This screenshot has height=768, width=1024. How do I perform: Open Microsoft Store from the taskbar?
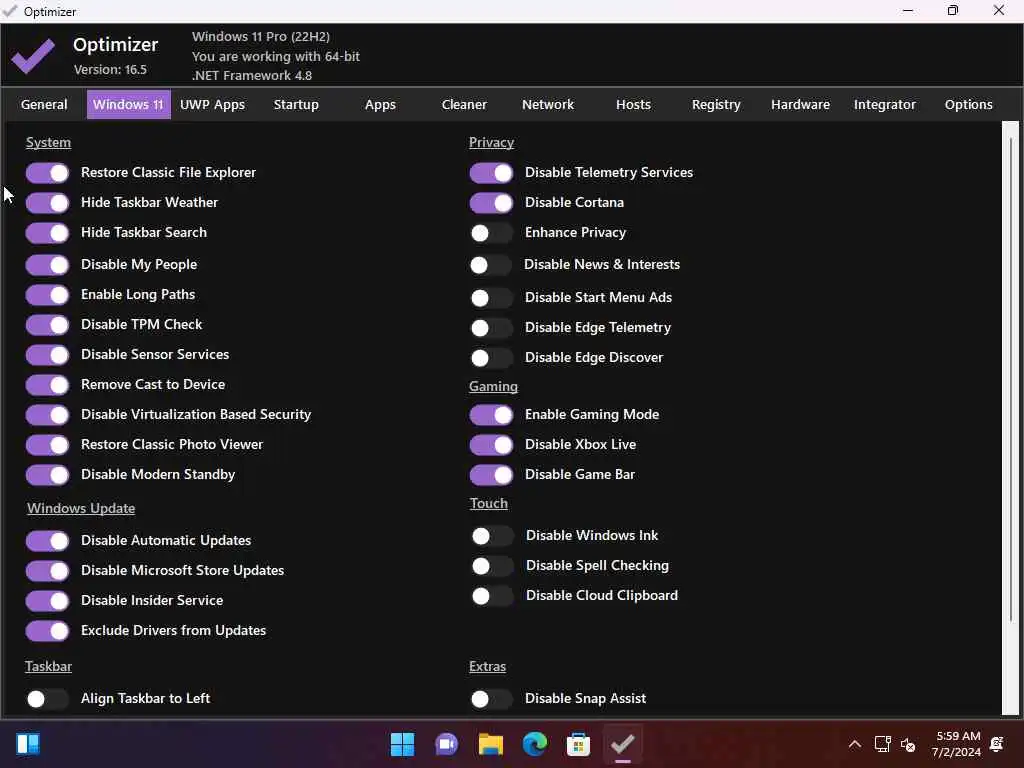tap(579, 744)
